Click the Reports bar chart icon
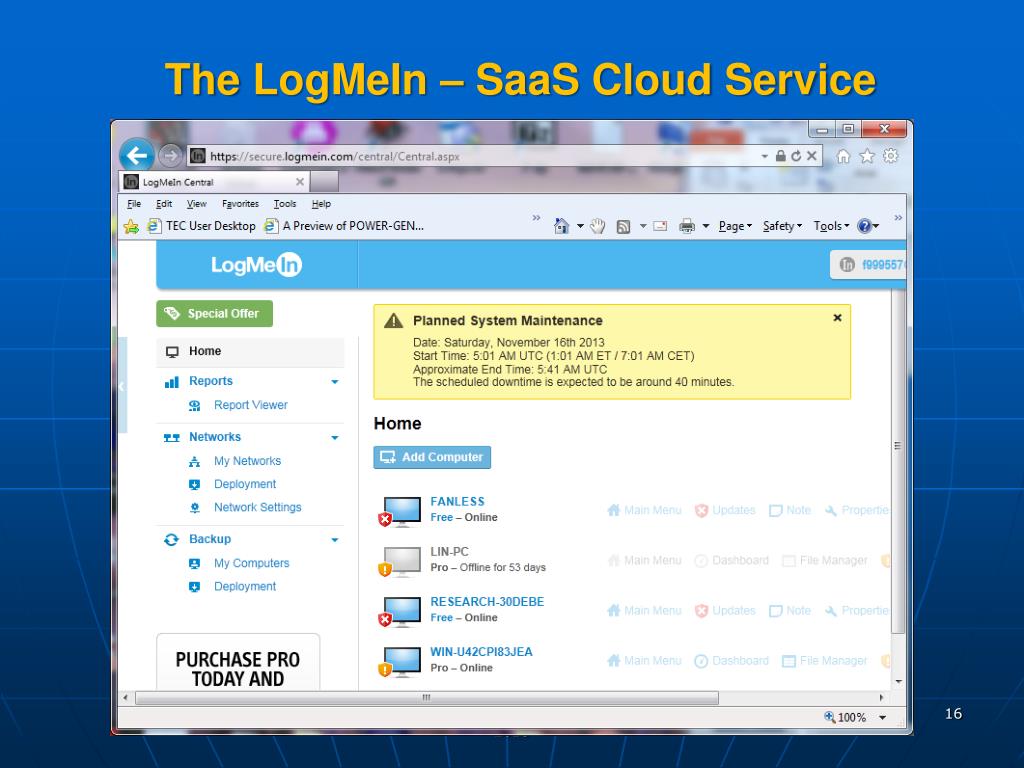This screenshot has height=768, width=1024. (172, 381)
